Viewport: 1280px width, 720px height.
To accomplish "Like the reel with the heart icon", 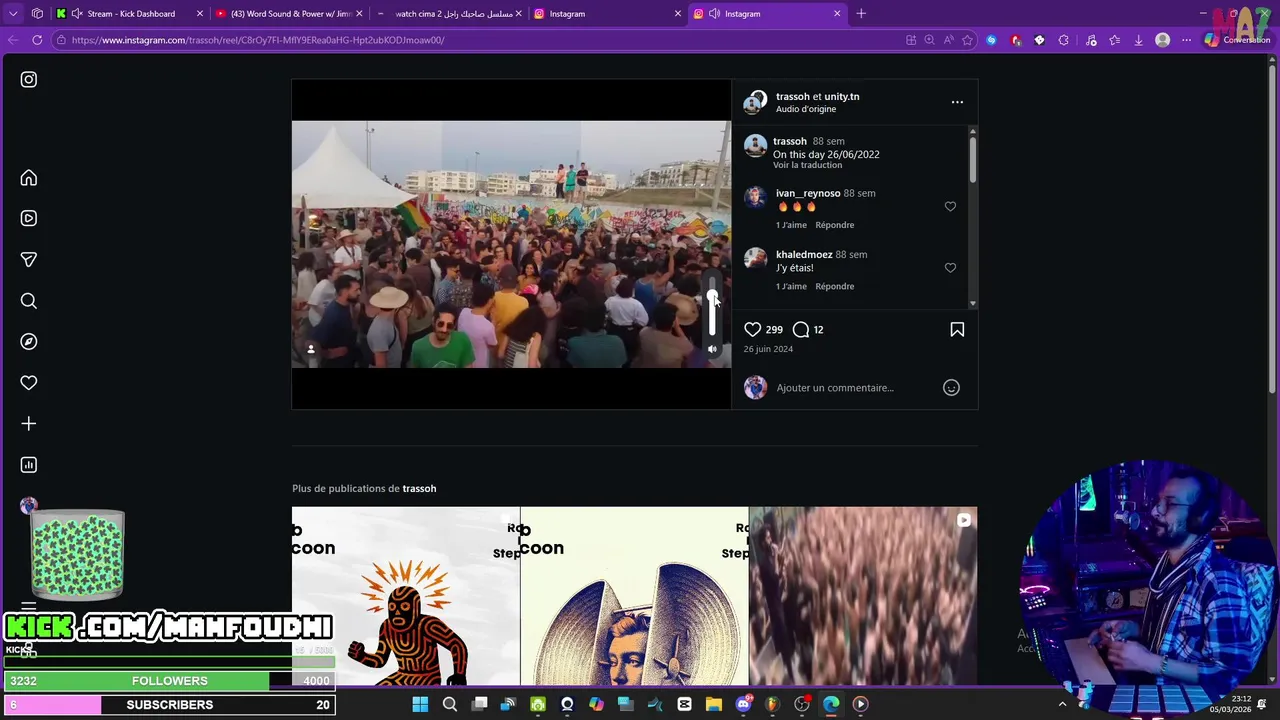I will [x=753, y=329].
